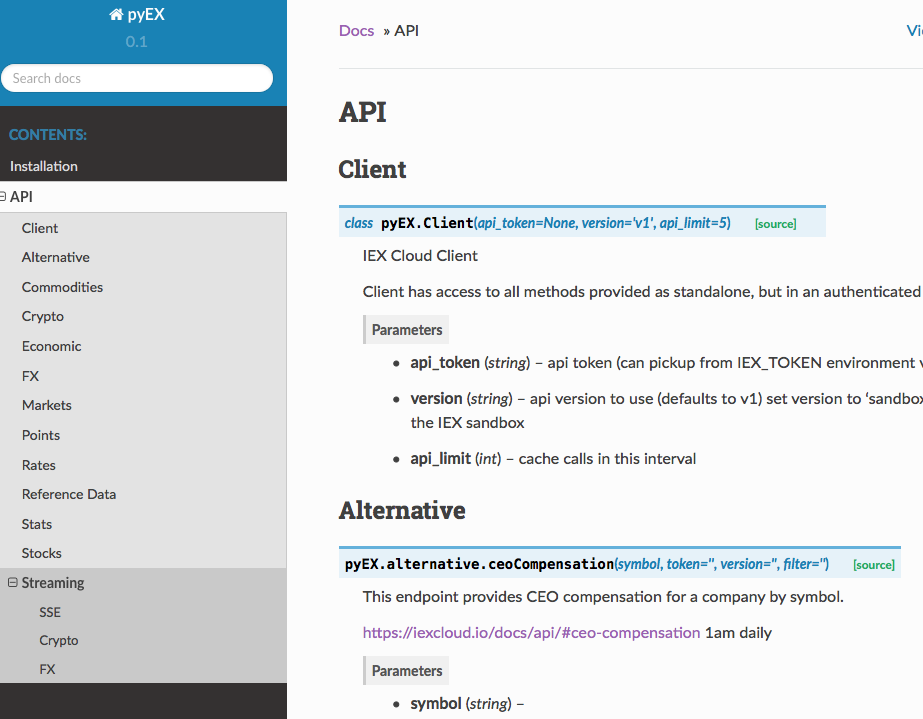Collapse the Streaming subsection

[x=12, y=582]
